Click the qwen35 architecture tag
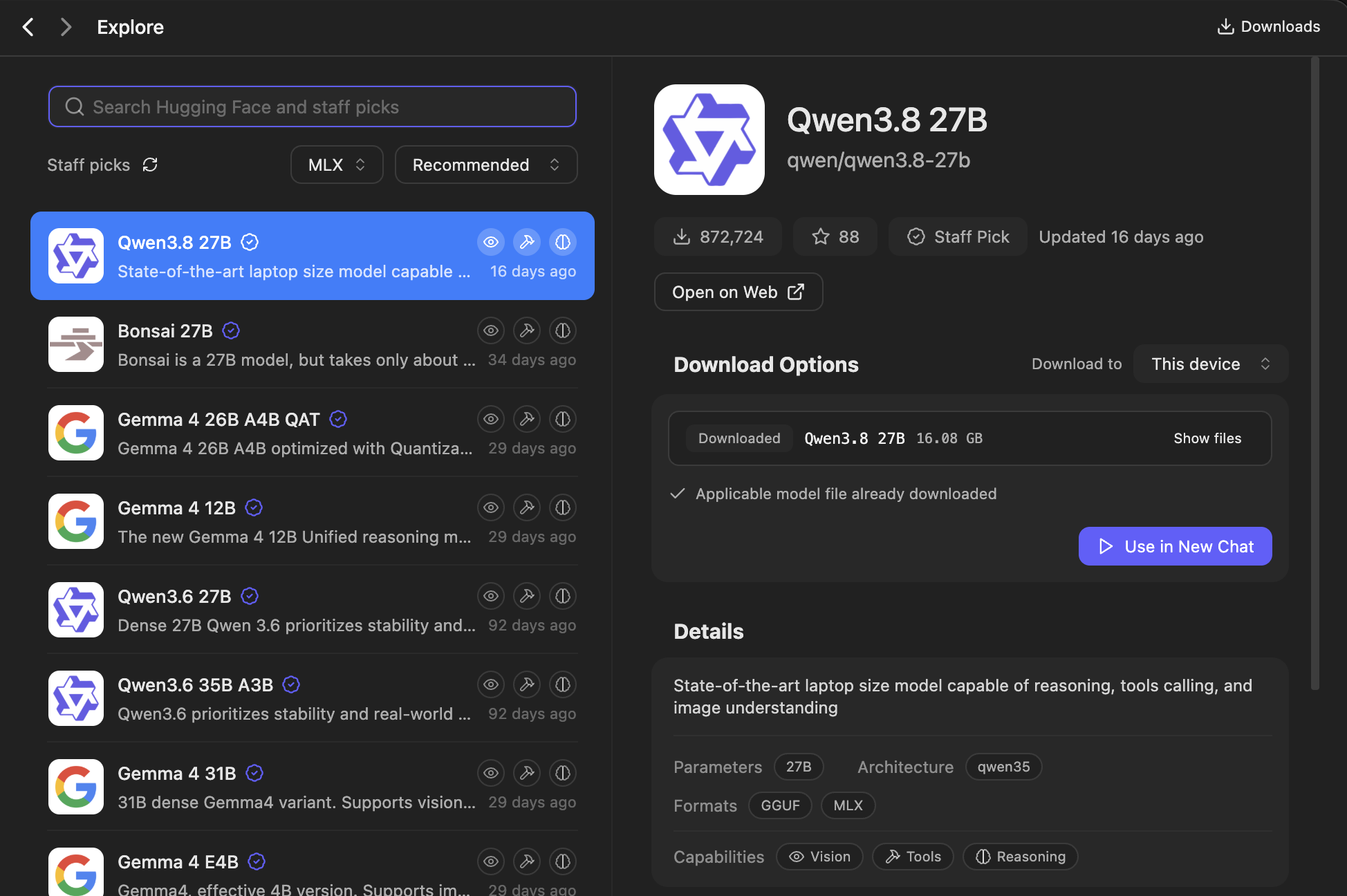This screenshot has width=1347, height=896. click(1003, 767)
